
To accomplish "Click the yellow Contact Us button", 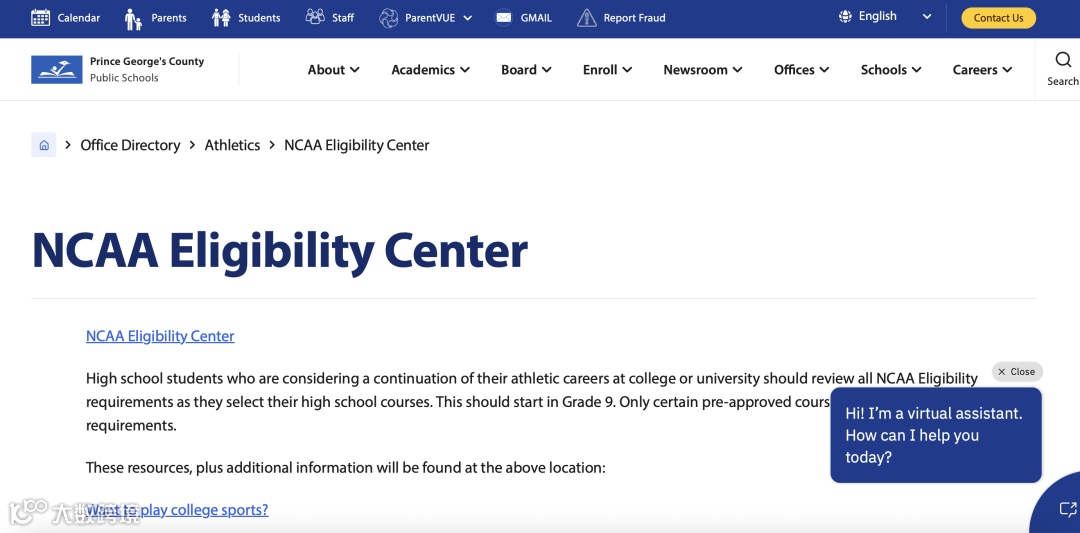I will click(998, 18).
